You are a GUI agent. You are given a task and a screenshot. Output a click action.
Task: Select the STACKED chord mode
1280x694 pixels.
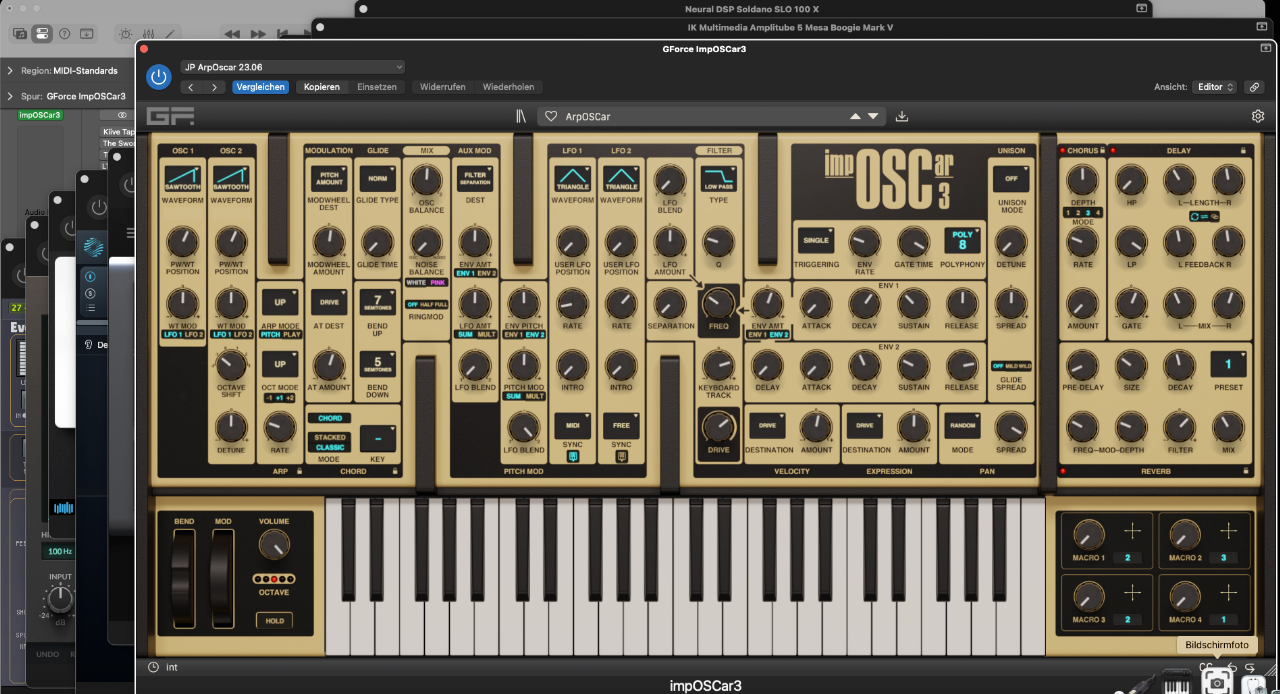pyautogui.click(x=330, y=437)
